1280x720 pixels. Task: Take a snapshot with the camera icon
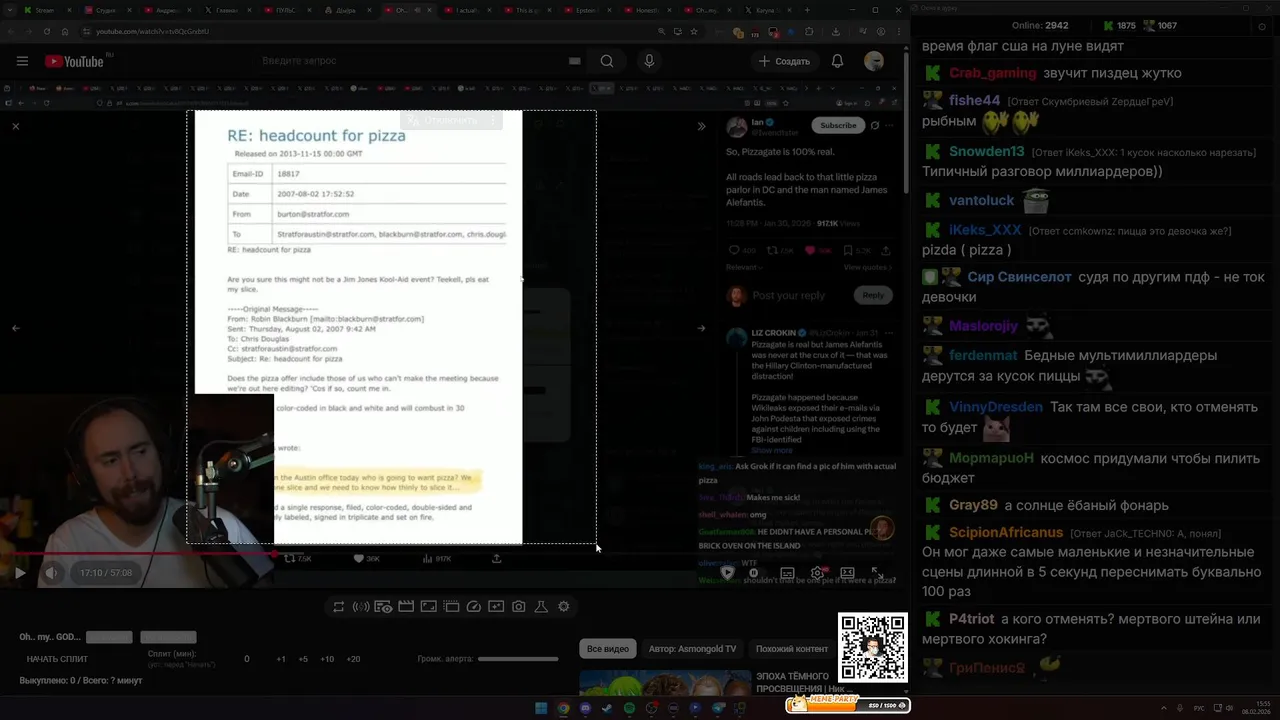[x=518, y=606]
